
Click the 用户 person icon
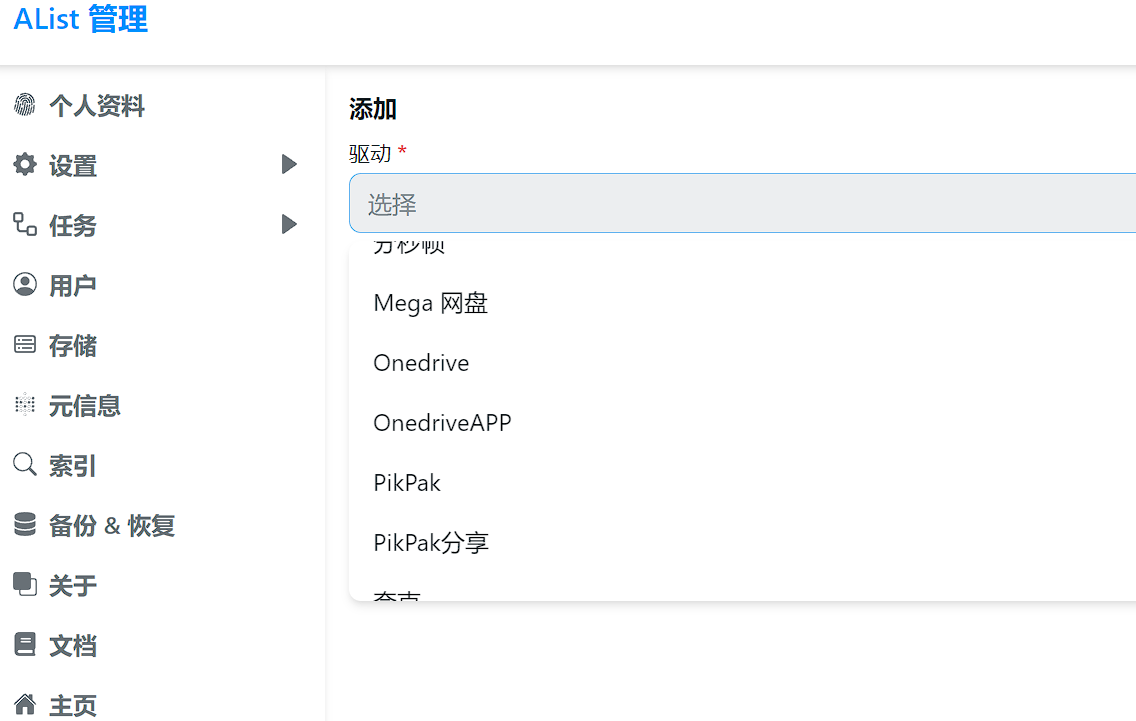pyautogui.click(x=24, y=285)
